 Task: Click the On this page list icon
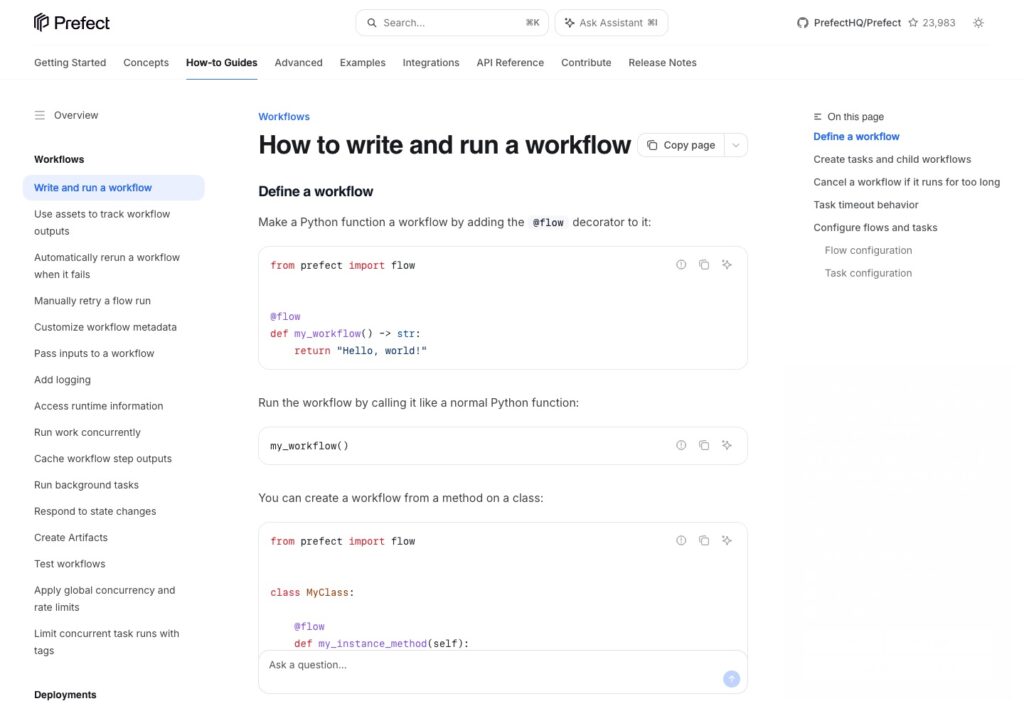818,117
